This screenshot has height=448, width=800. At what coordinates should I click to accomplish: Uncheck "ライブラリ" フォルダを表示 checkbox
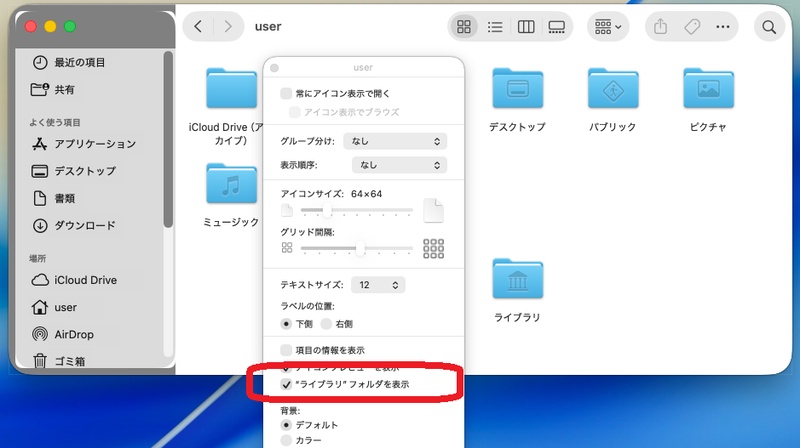pyautogui.click(x=286, y=384)
